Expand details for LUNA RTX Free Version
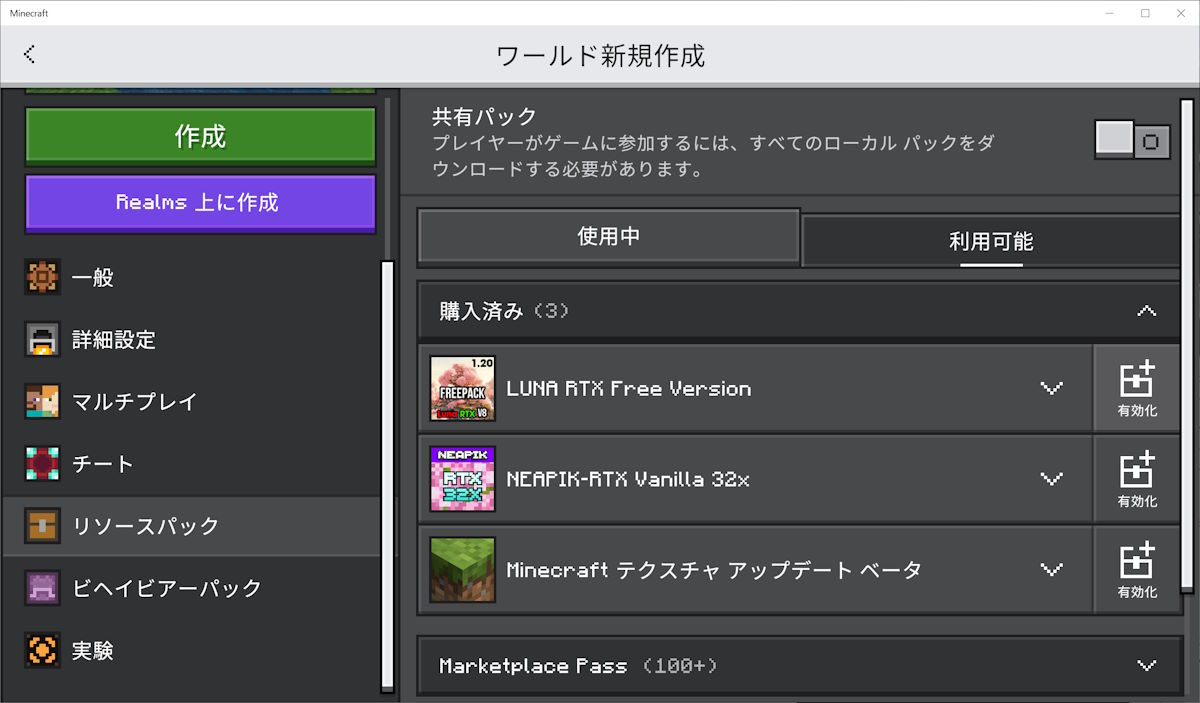This screenshot has height=703, width=1200. tap(1051, 388)
